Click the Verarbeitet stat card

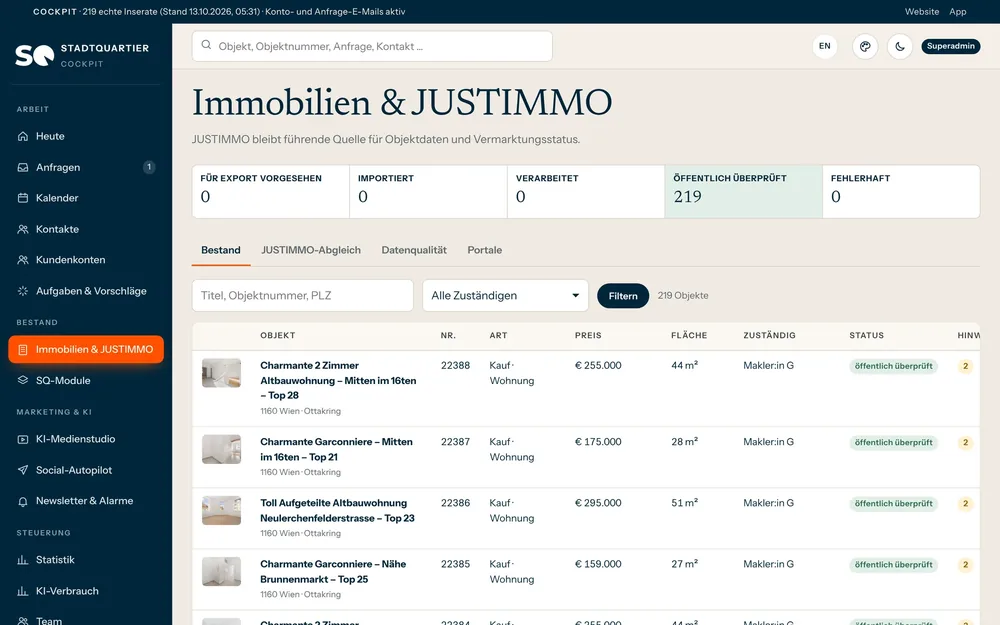[585, 191]
